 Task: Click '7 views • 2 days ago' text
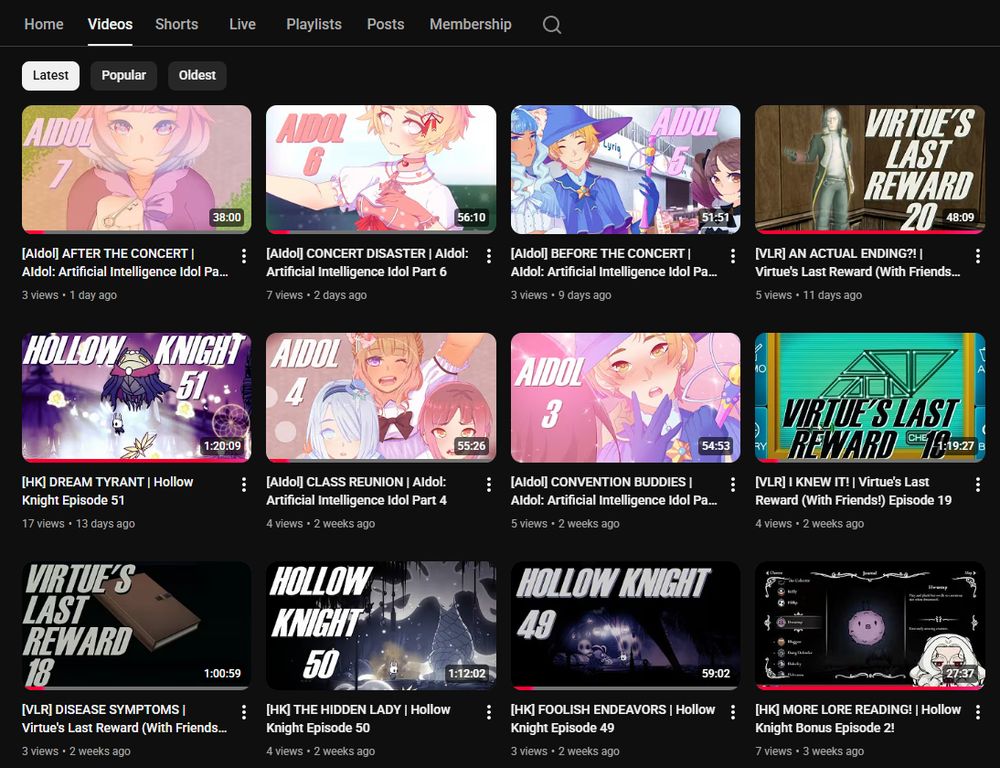(316, 295)
